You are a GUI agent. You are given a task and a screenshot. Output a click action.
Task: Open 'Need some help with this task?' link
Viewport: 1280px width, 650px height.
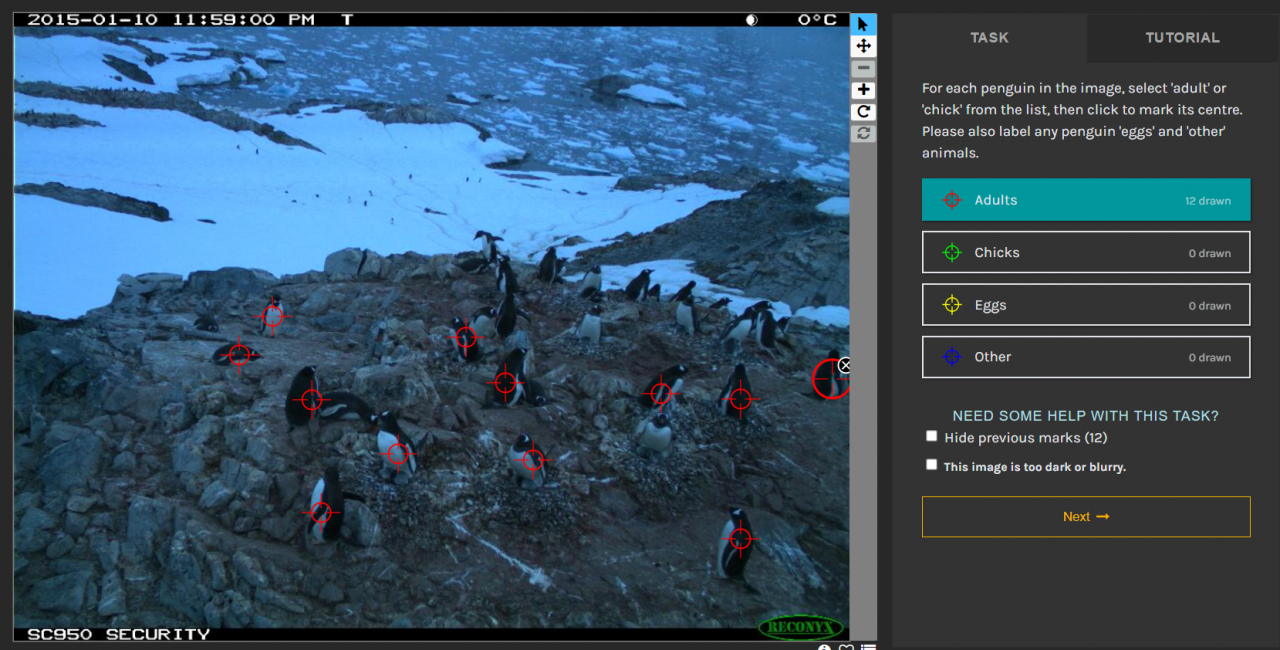pos(1086,416)
